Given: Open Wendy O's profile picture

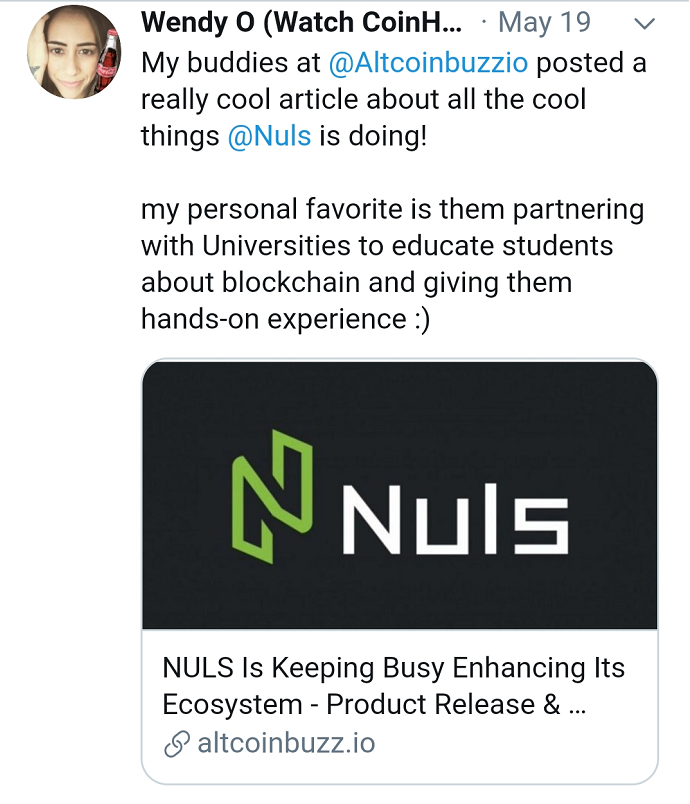Looking at the screenshot, I should (74, 52).
